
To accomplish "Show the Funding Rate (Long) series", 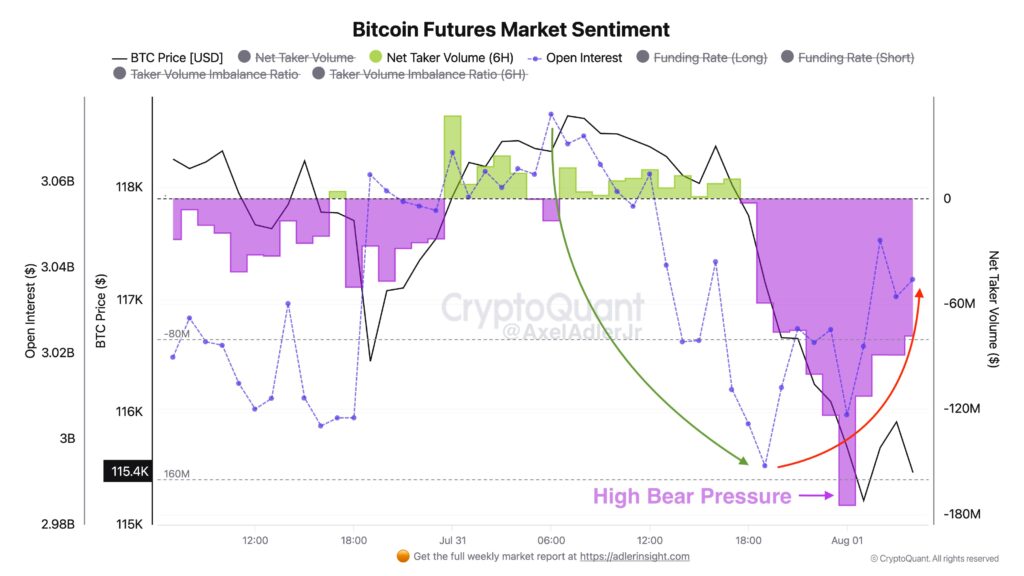I will click(x=702, y=57).
